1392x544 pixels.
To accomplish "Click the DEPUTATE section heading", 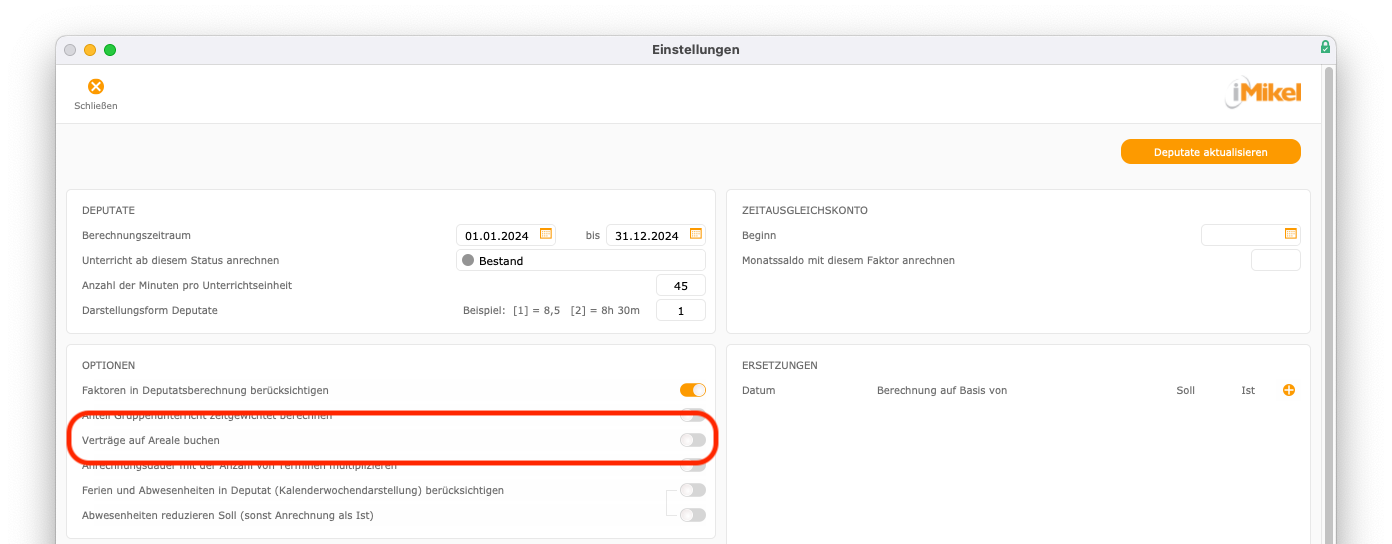I will click(x=108, y=210).
